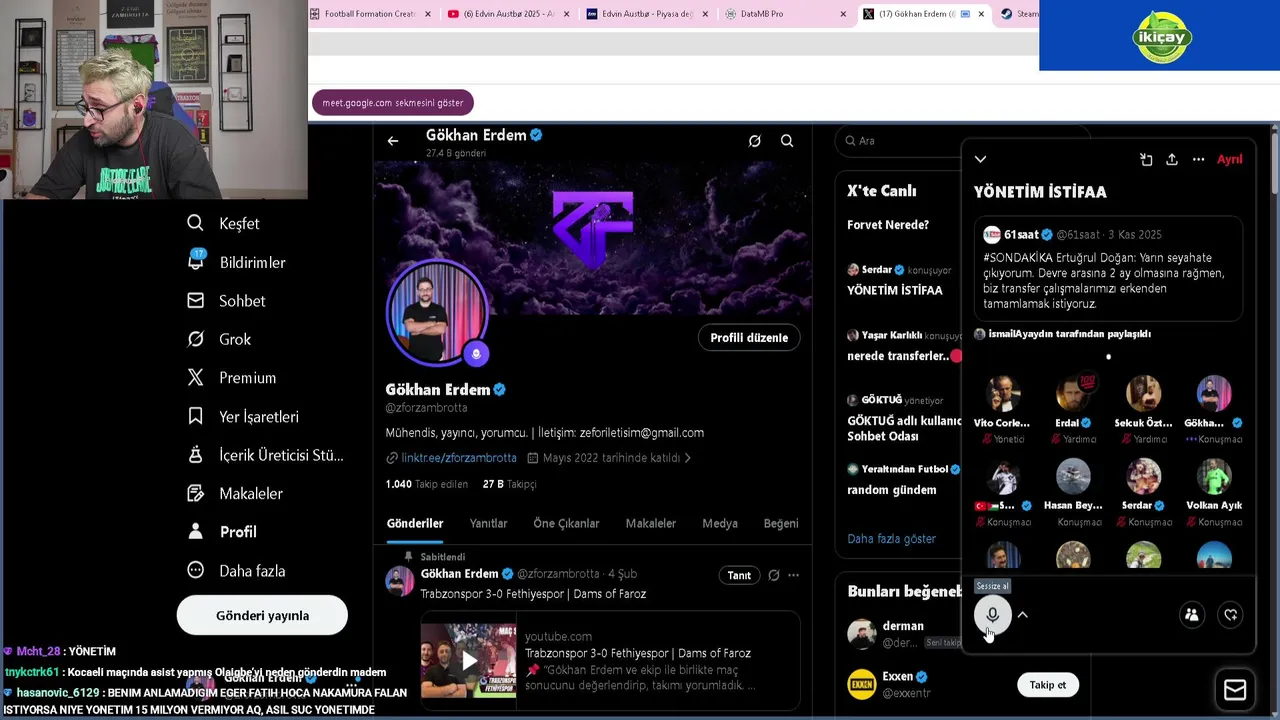1280x720 pixels.
Task: Pop out the Space using the dock icon
Action: coord(1146,160)
